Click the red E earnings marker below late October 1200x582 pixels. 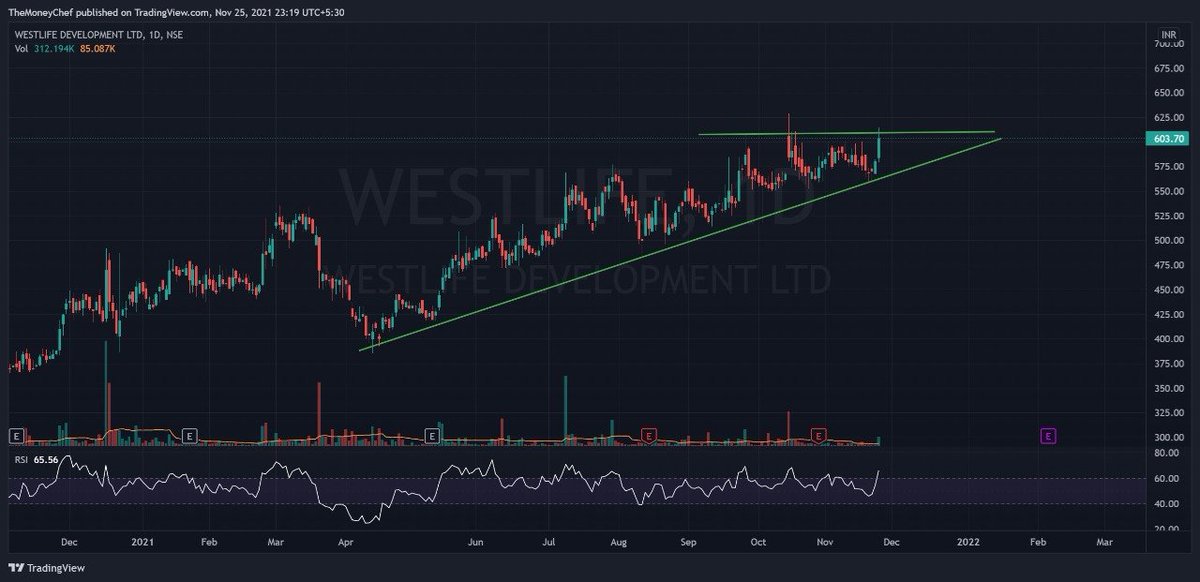(820, 436)
